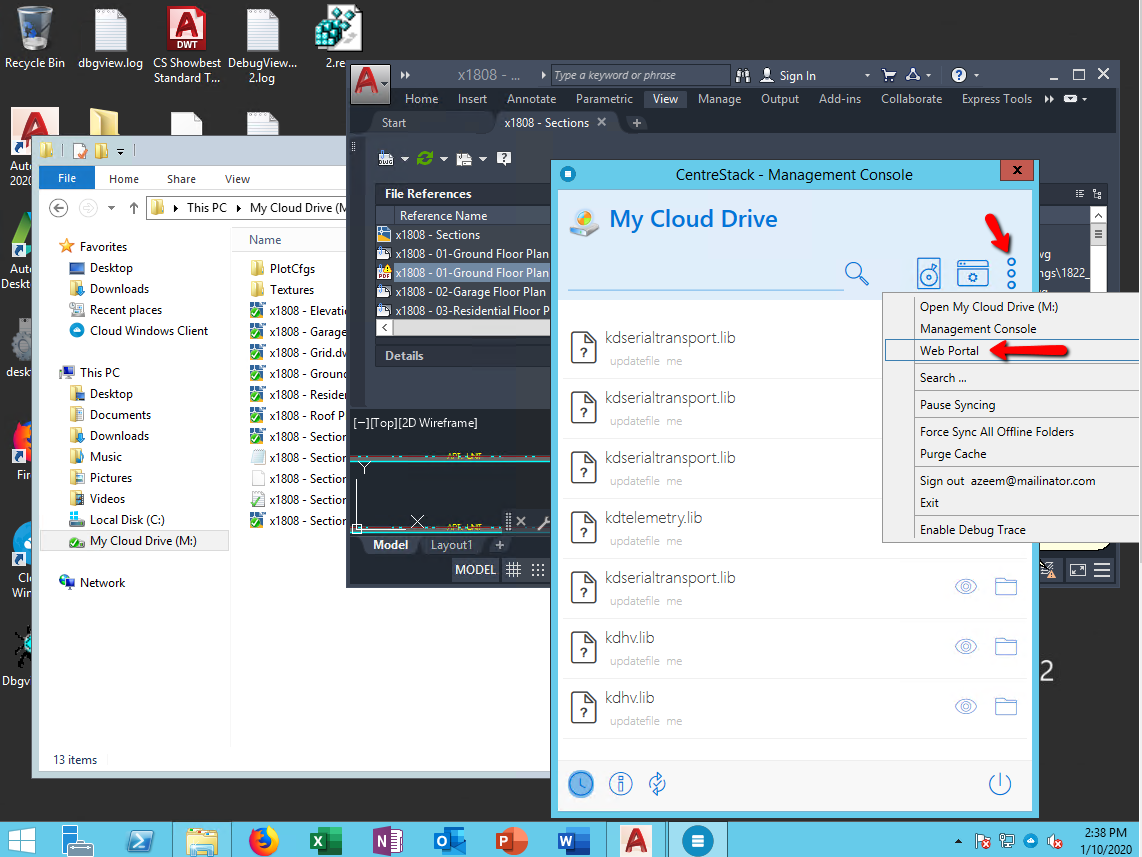Select the kdtelemetry.lib file entry
The width and height of the screenshot is (1142, 857).
click(653, 518)
